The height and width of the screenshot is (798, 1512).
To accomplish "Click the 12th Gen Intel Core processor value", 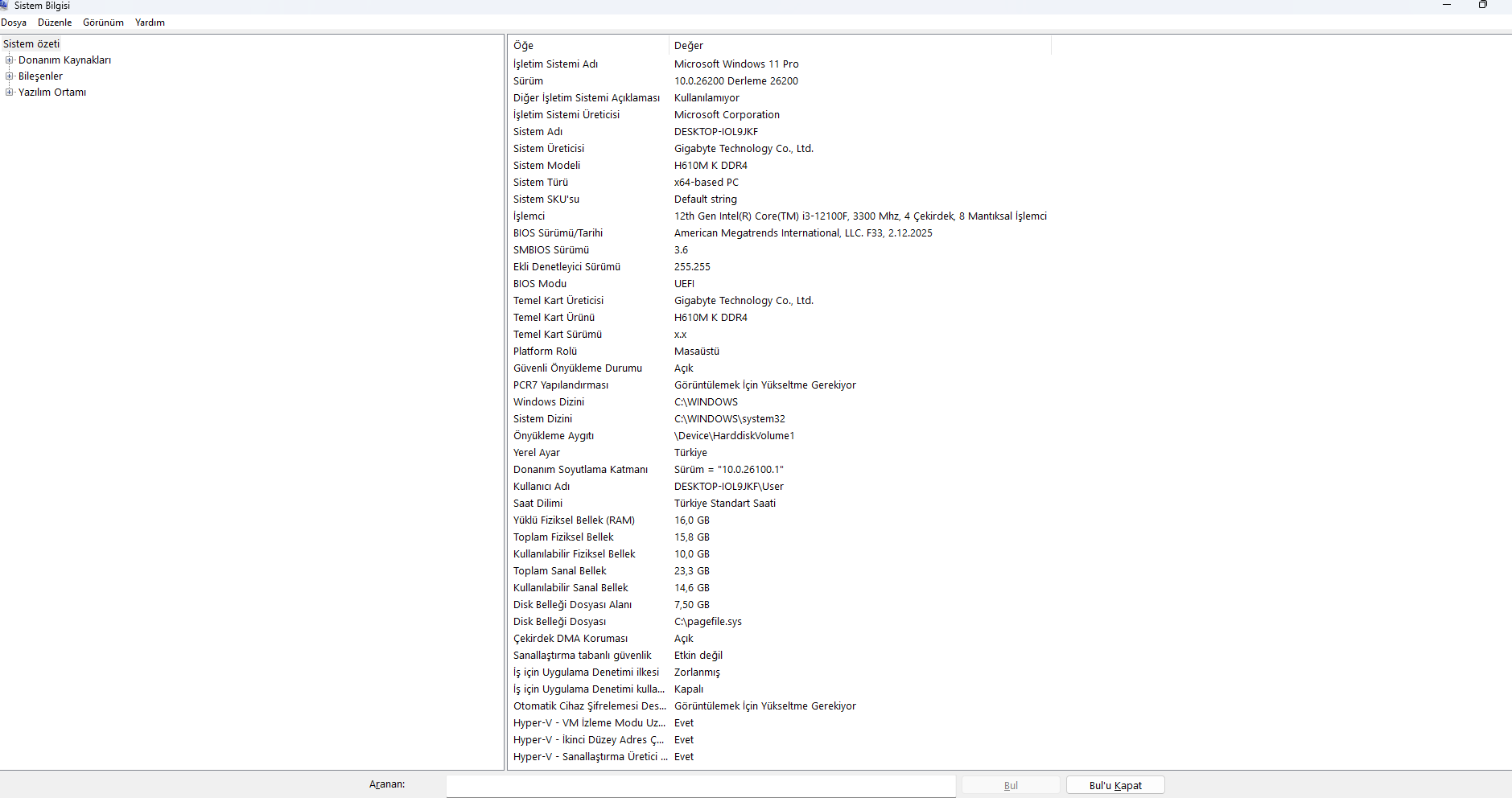I will click(x=860, y=216).
